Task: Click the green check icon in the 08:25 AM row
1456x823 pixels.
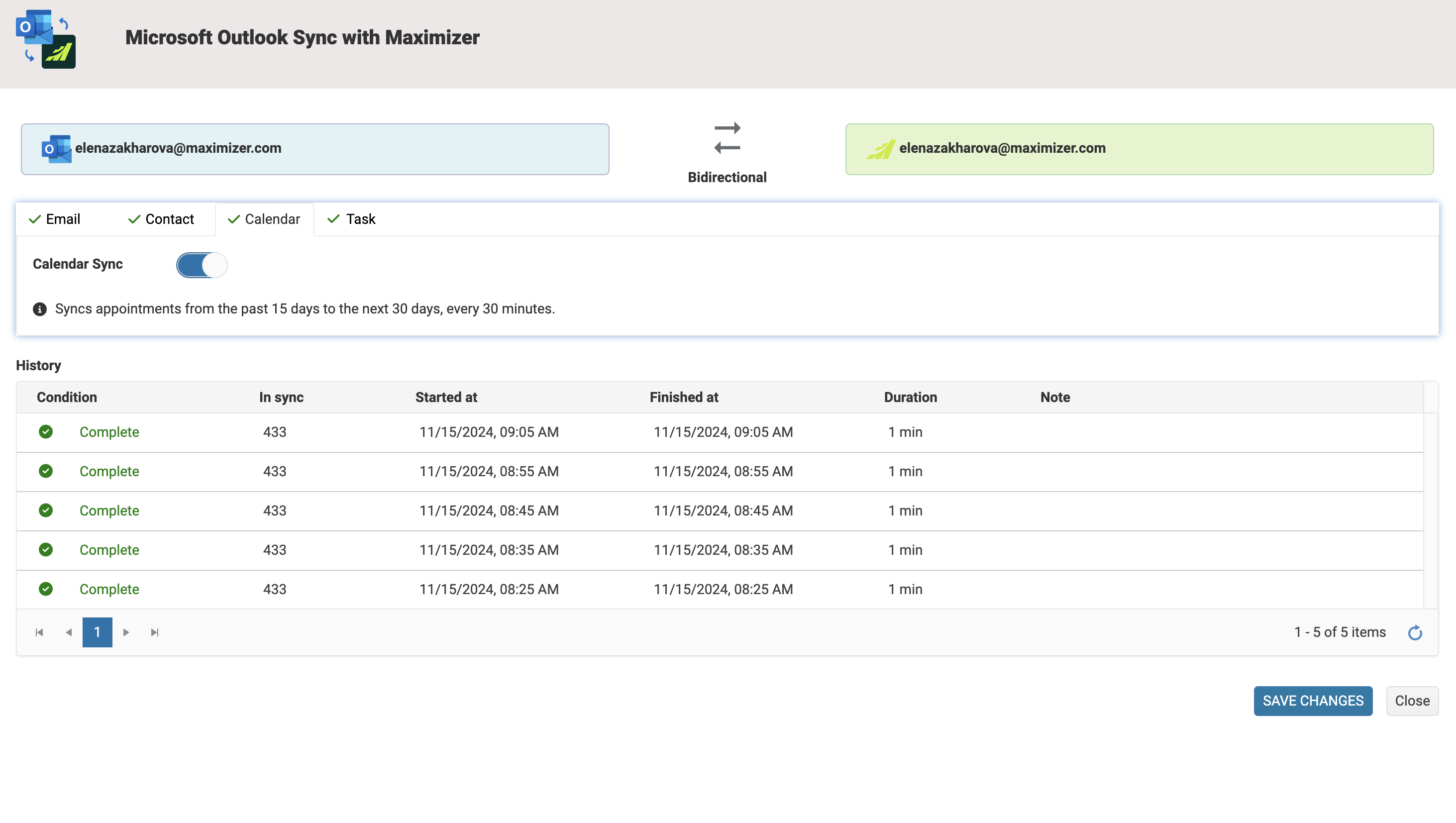Action: 46,589
